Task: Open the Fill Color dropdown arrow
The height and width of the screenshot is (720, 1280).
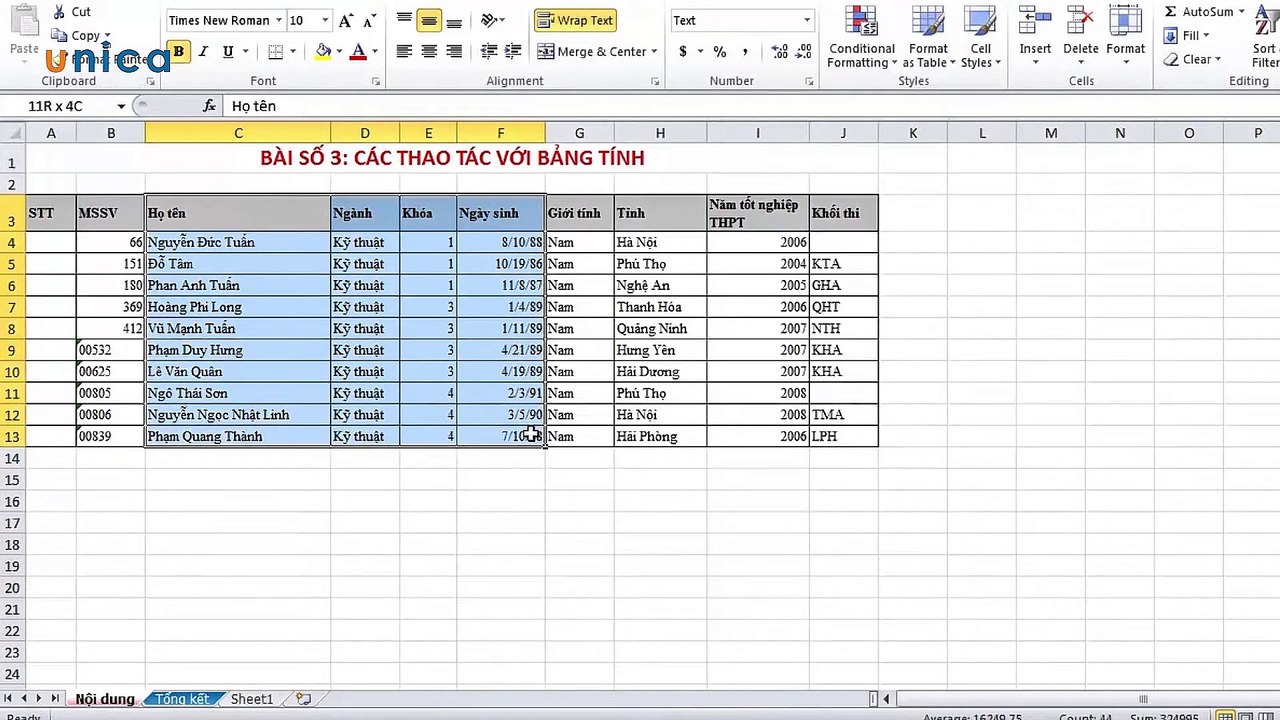Action: click(340, 51)
